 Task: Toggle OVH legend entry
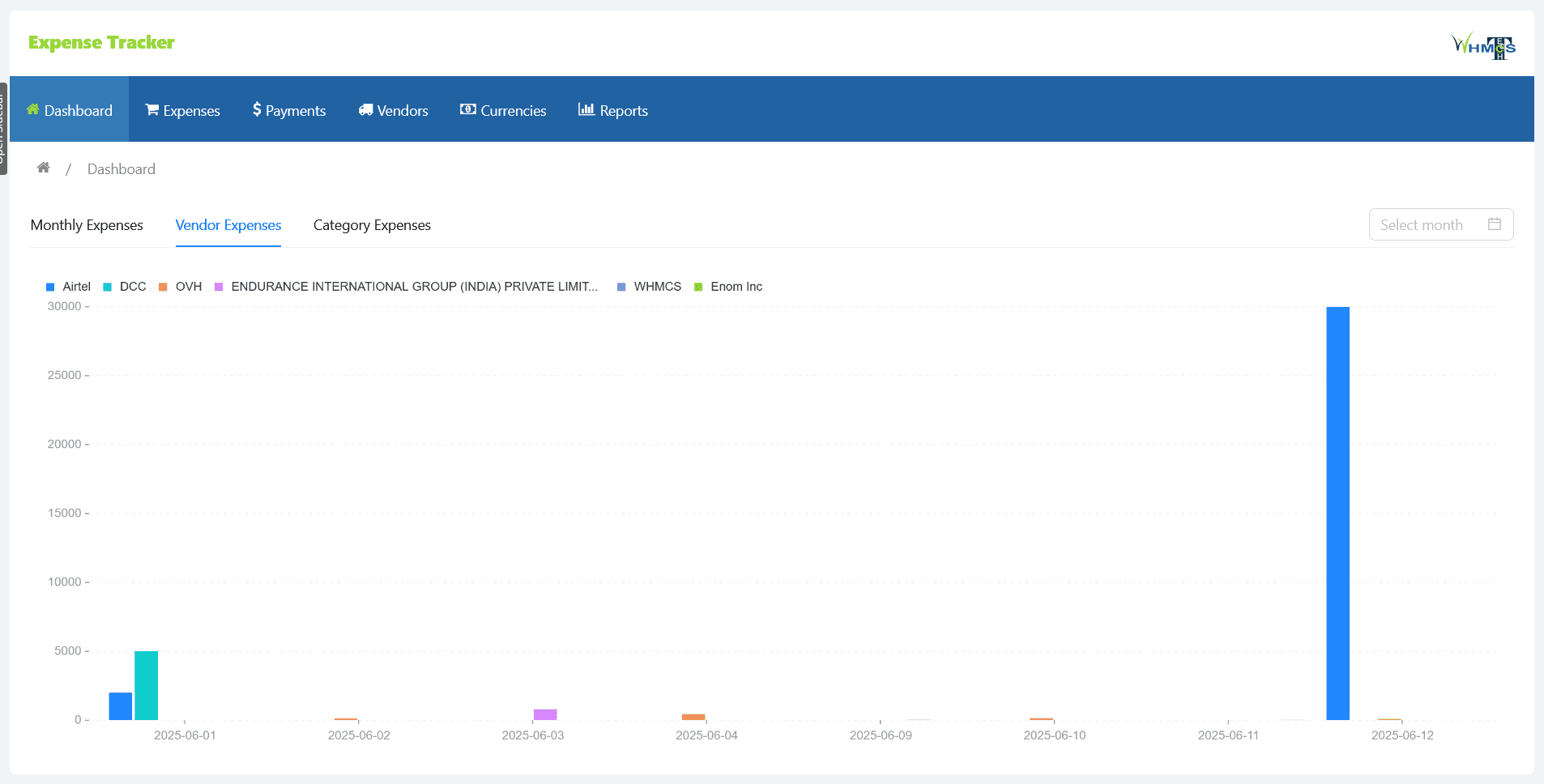point(181,287)
